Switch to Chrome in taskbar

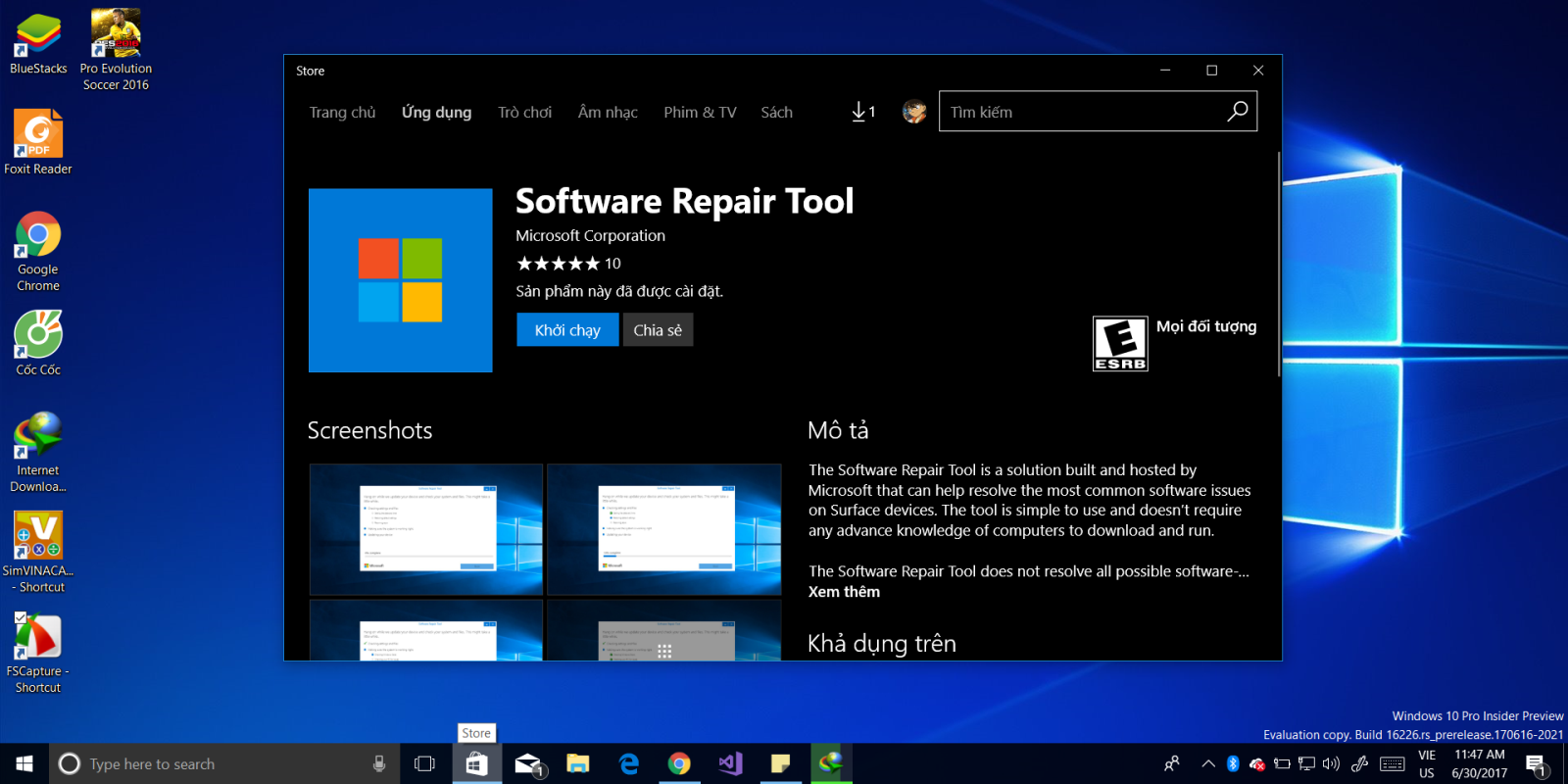pyautogui.click(x=679, y=763)
